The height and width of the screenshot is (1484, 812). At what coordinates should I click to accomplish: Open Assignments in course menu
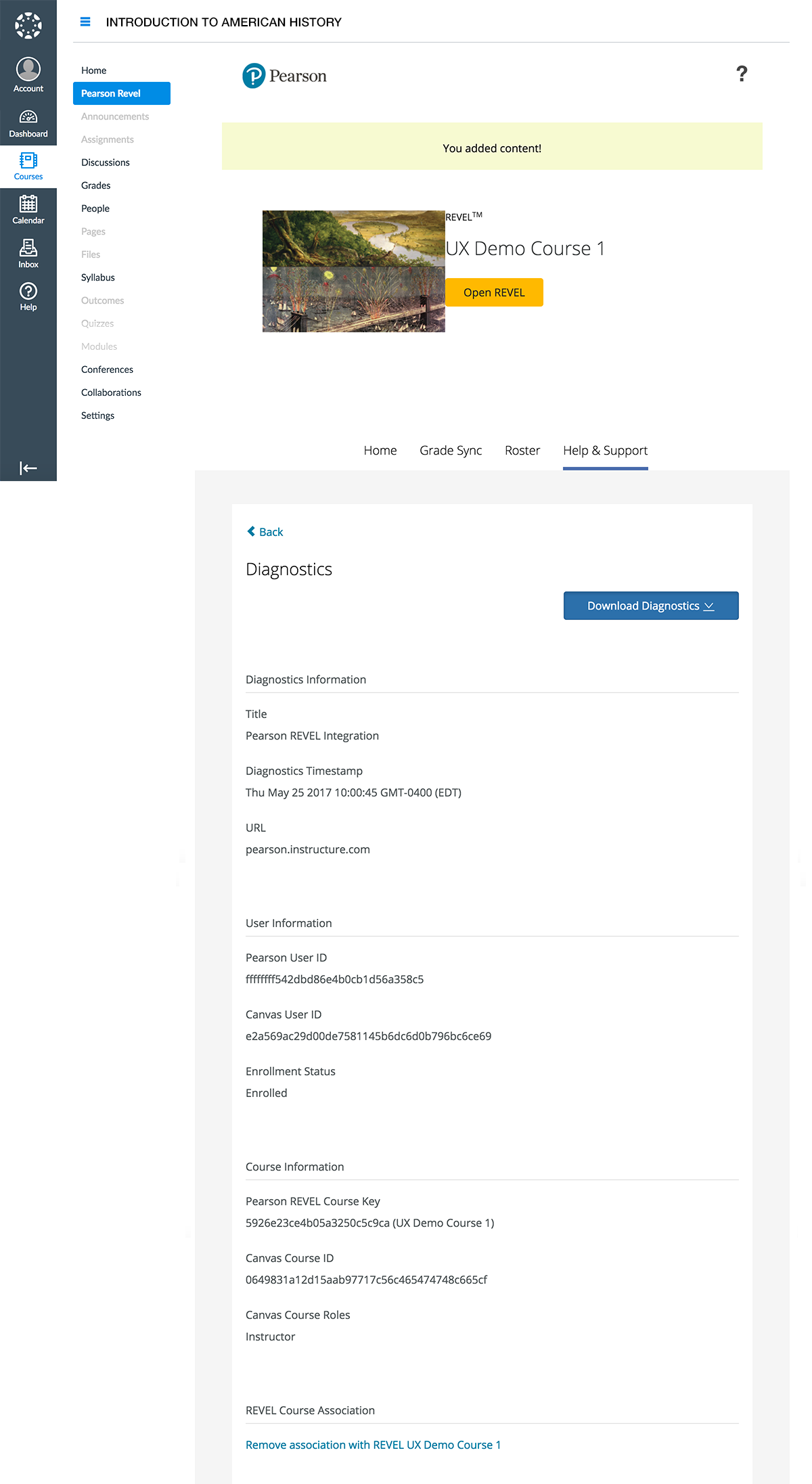click(108, 139)
